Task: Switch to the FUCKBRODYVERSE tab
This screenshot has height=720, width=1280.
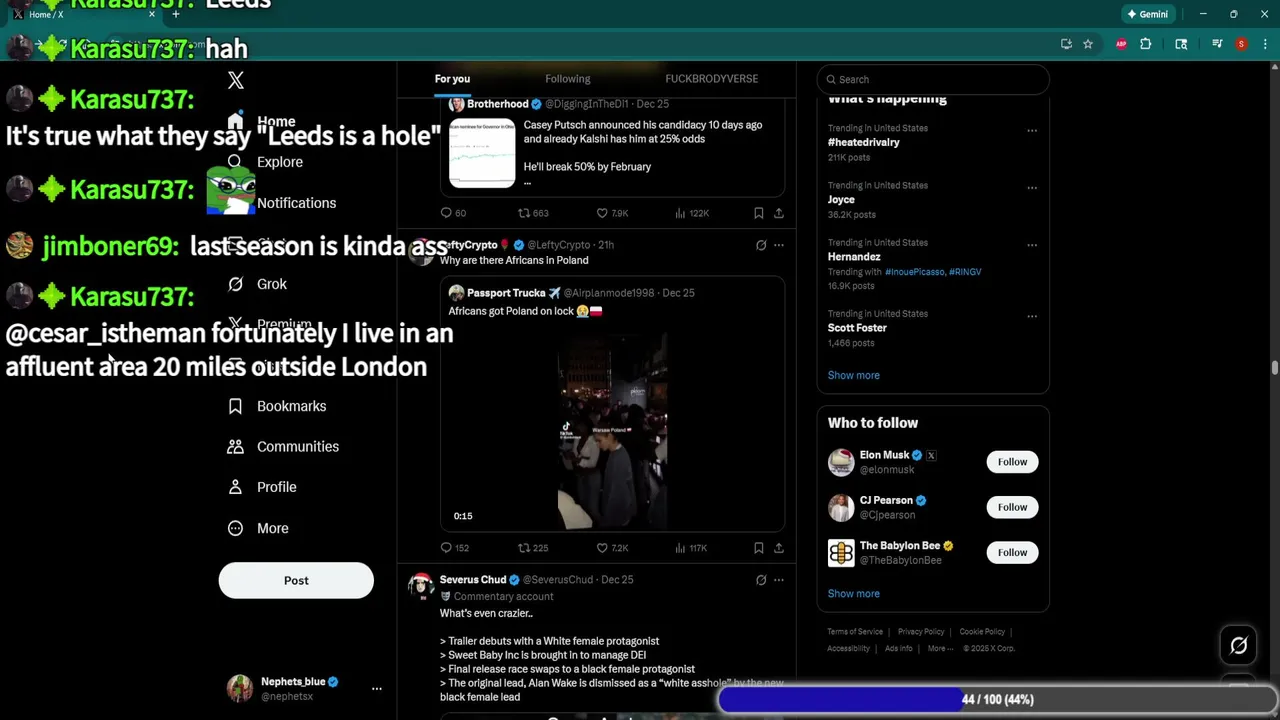Action: (712, 79)
